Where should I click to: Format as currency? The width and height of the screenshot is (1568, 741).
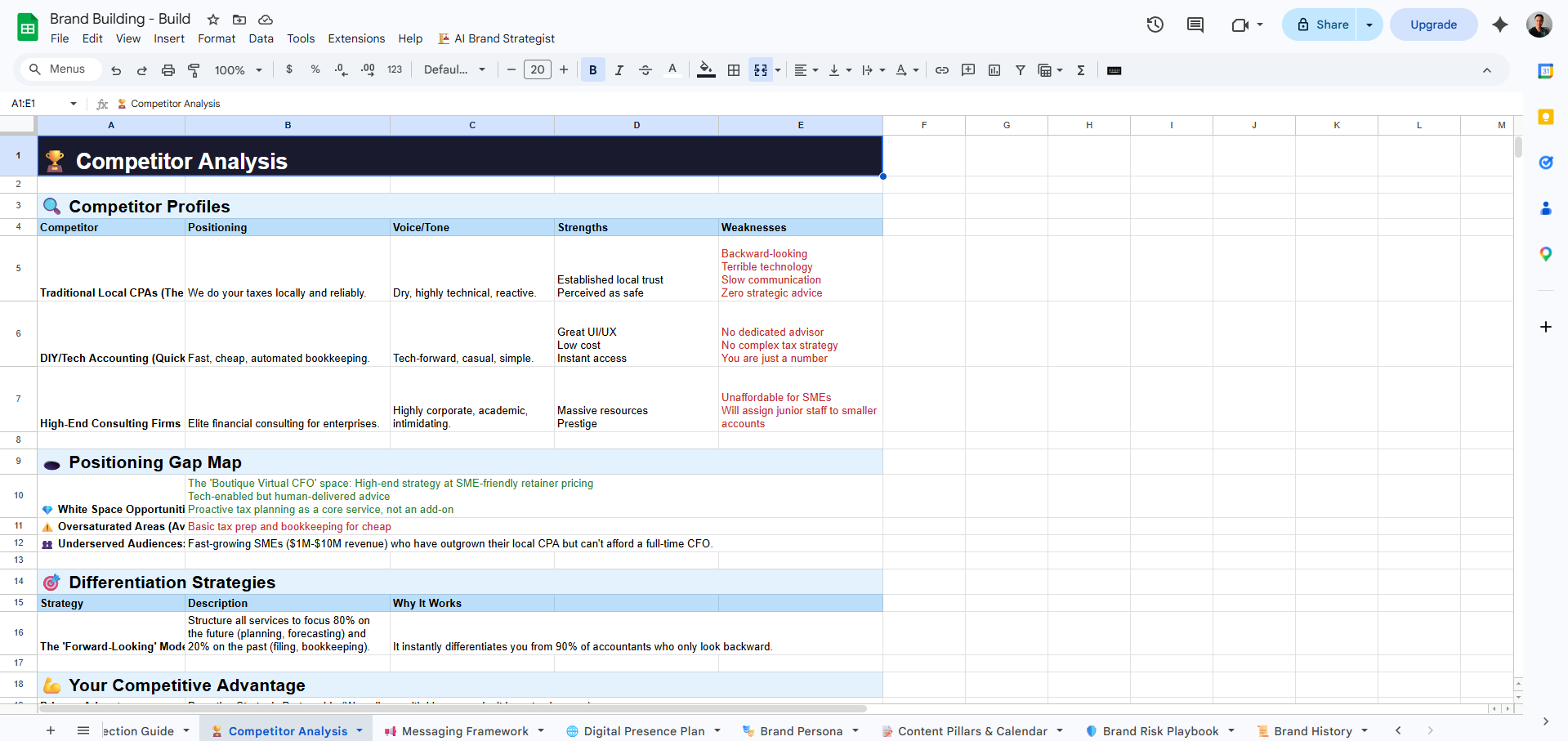pos(289,70)
